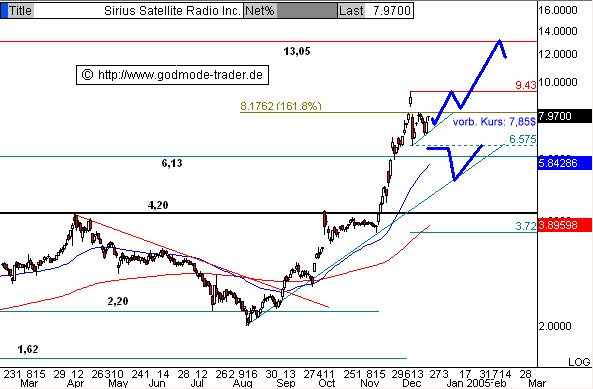Click the 4,20 horizontal level label
Image resolution: width=593 pixels, height=389 pixels.
click(x=158, y=205)
